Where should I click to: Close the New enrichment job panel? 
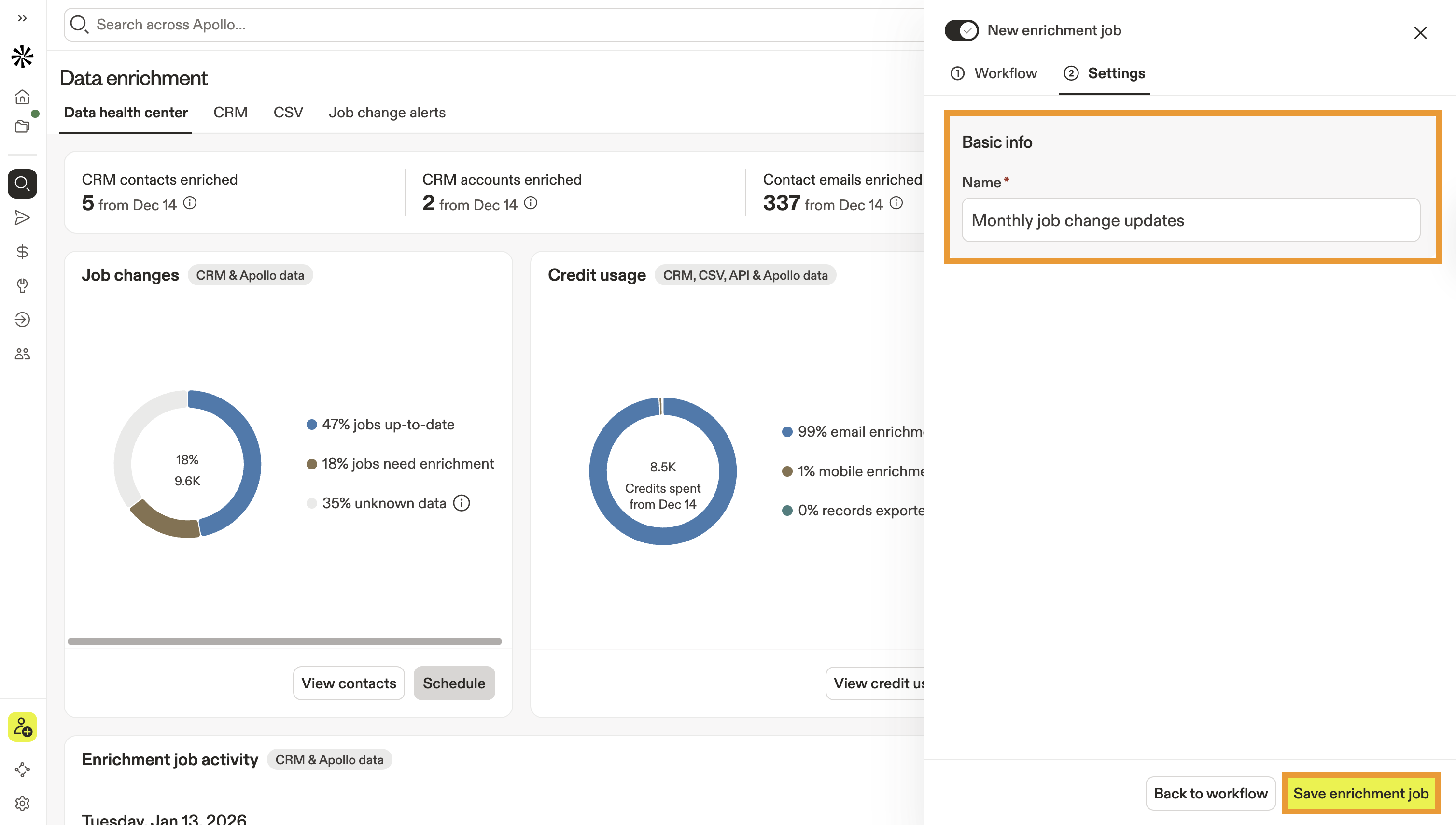click(1420, 33)
